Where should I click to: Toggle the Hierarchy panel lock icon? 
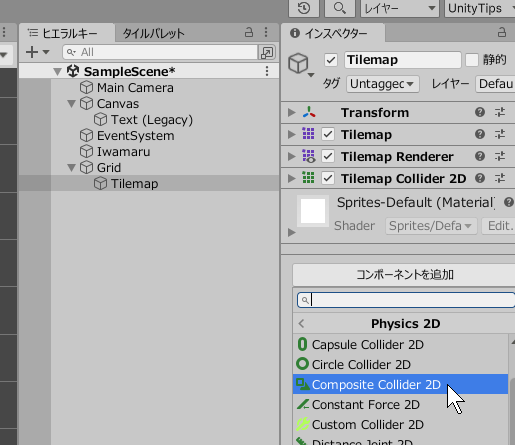point(249,32)
